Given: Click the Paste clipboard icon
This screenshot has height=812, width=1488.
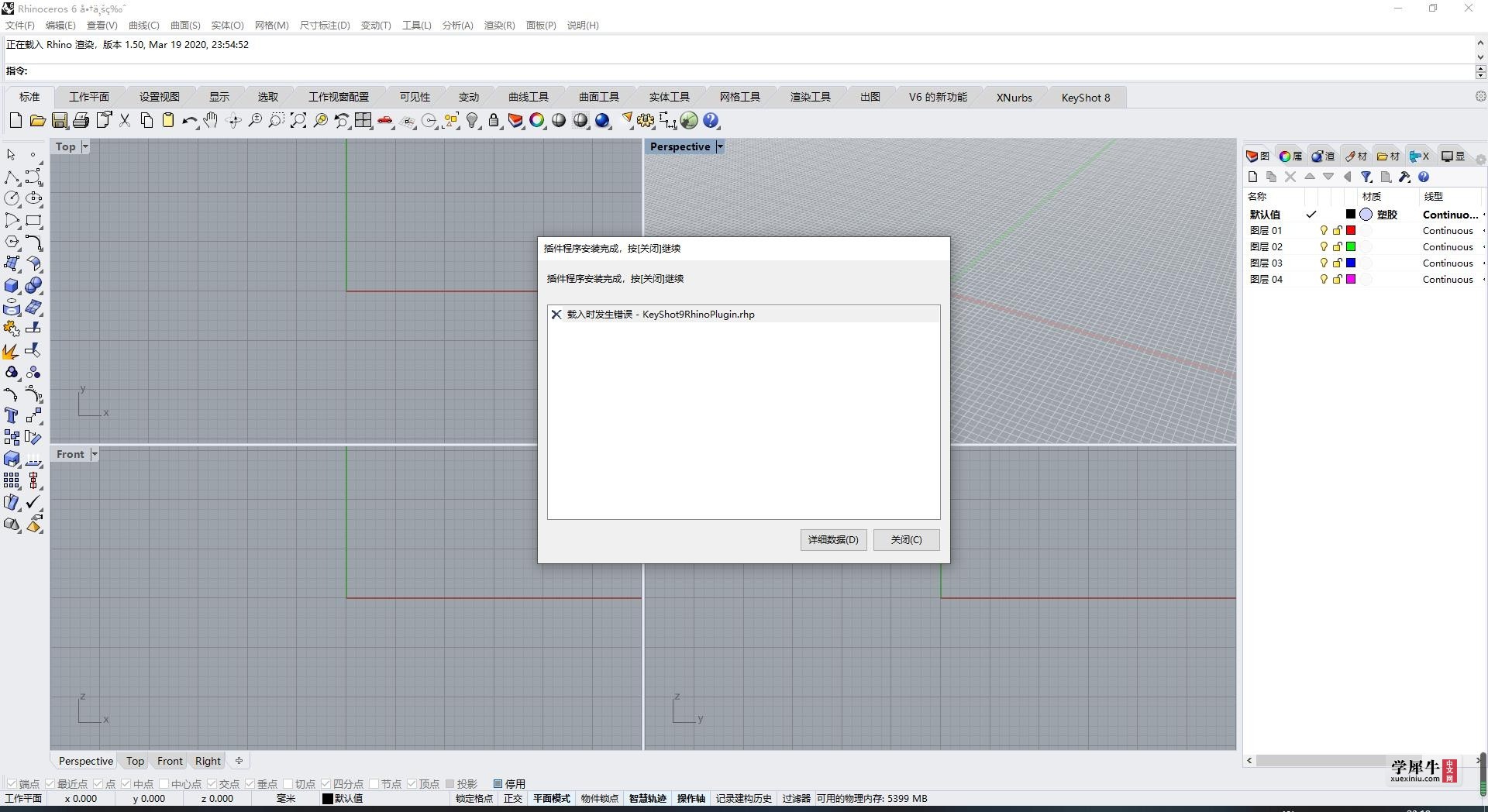Looking at the screenshot, I should click(168, 120).
